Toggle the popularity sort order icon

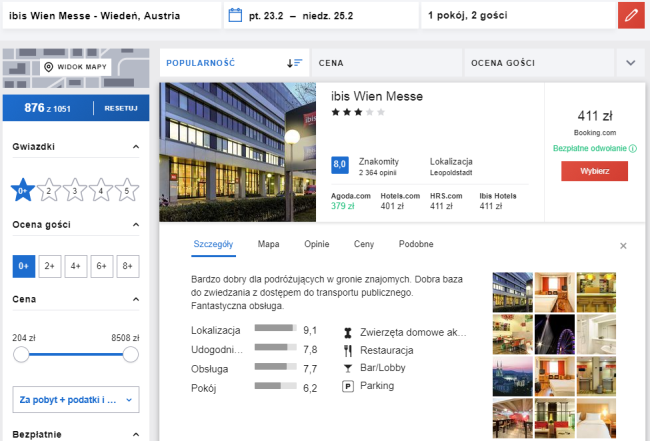click(x=294, y=63)
